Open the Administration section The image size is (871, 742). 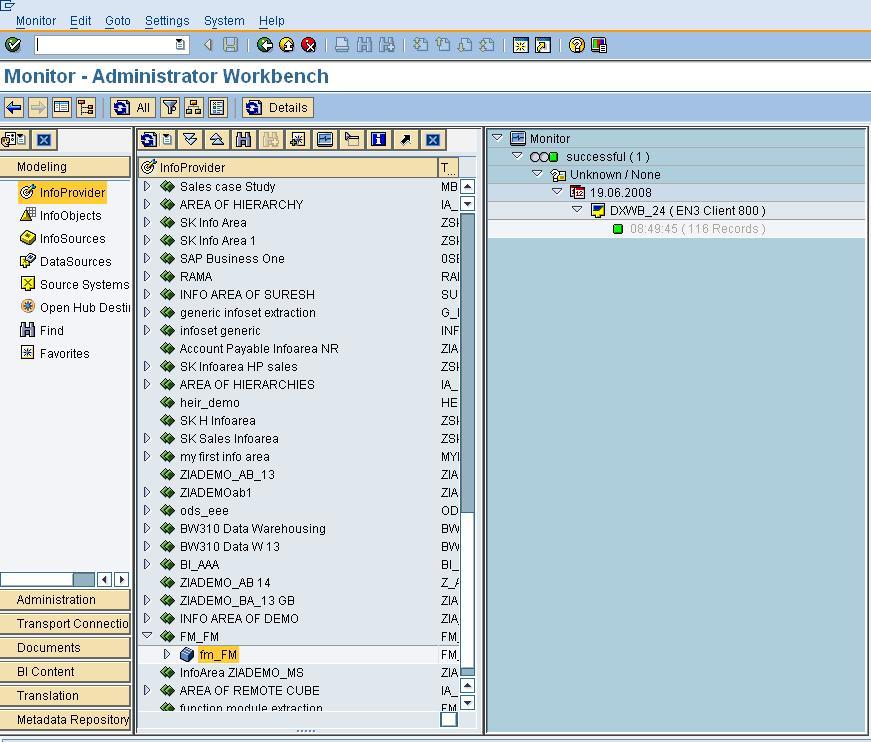tap(65, 600)
